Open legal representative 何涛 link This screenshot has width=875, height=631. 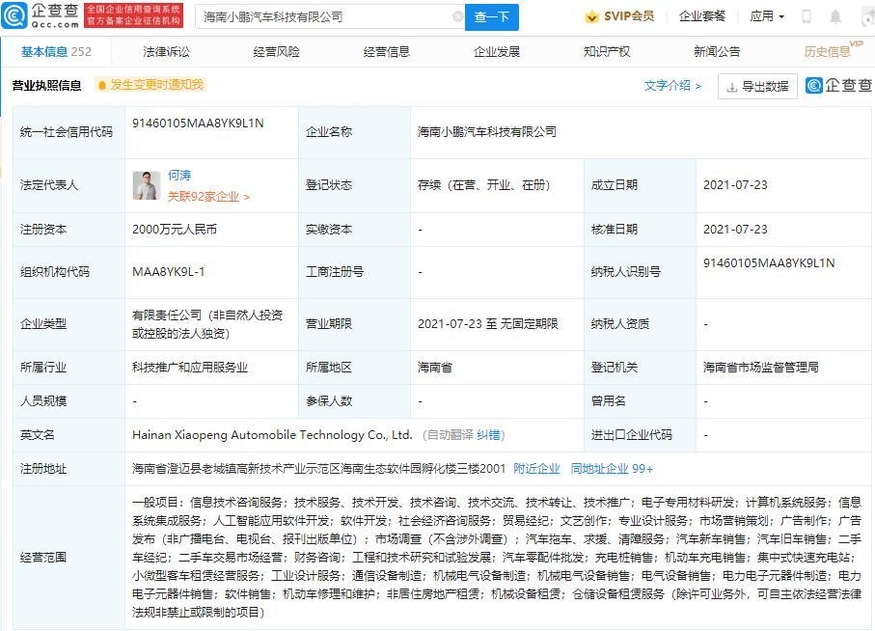pyautogui.click(x=180, y=175)
